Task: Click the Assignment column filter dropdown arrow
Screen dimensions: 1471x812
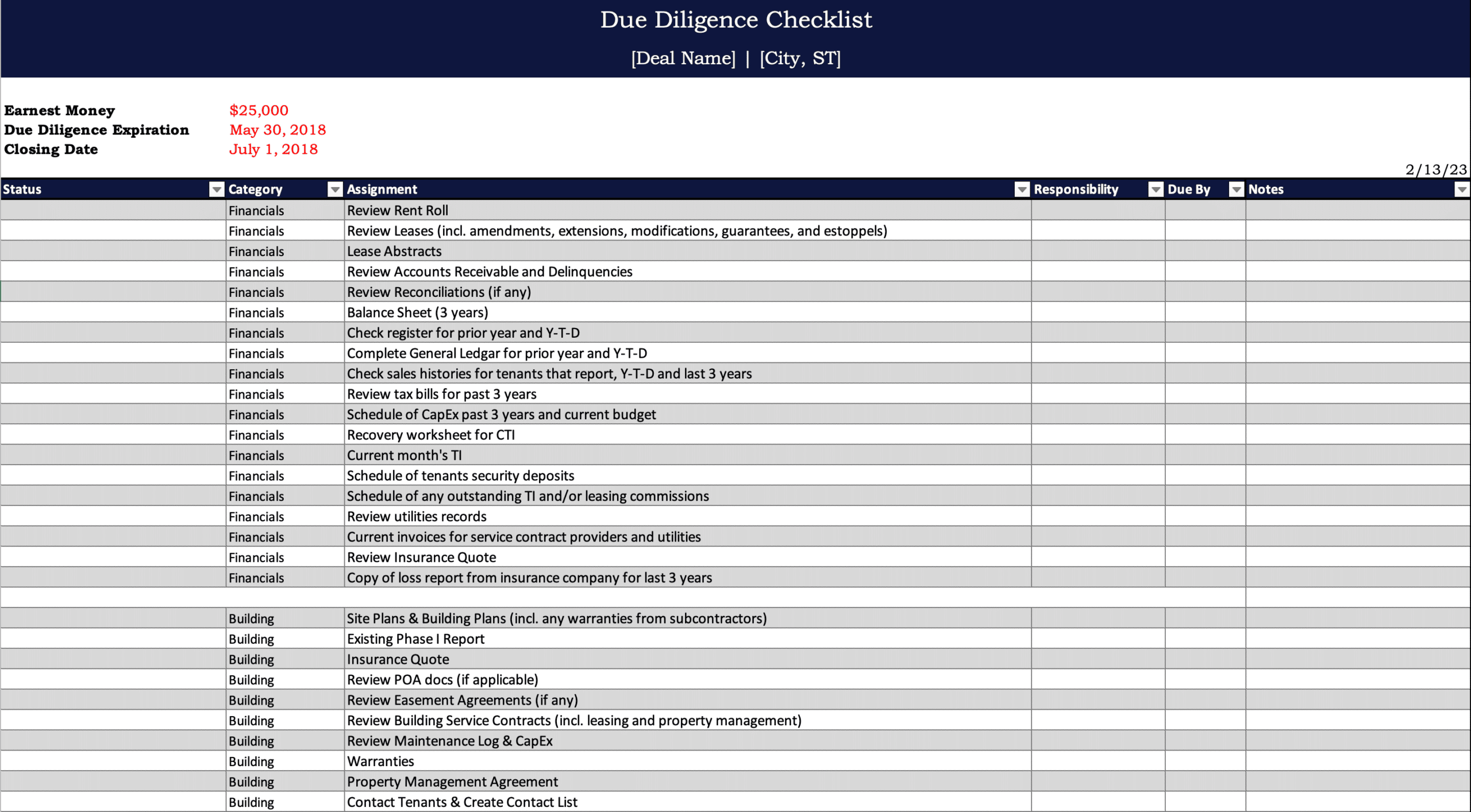Action: (1021, 189)
